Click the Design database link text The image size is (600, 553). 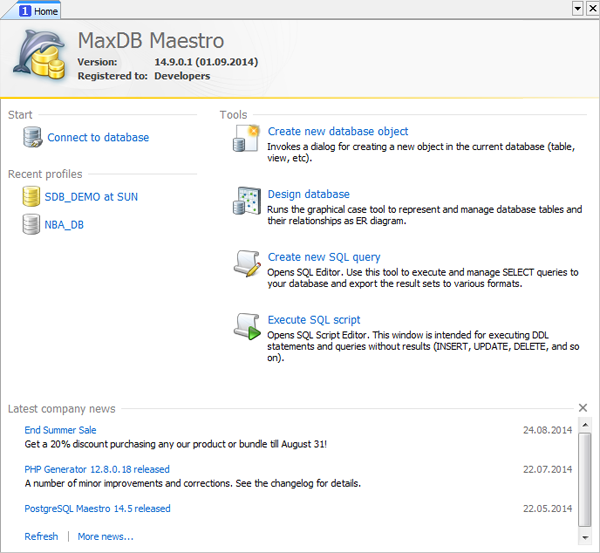click(x=308, y=194)
